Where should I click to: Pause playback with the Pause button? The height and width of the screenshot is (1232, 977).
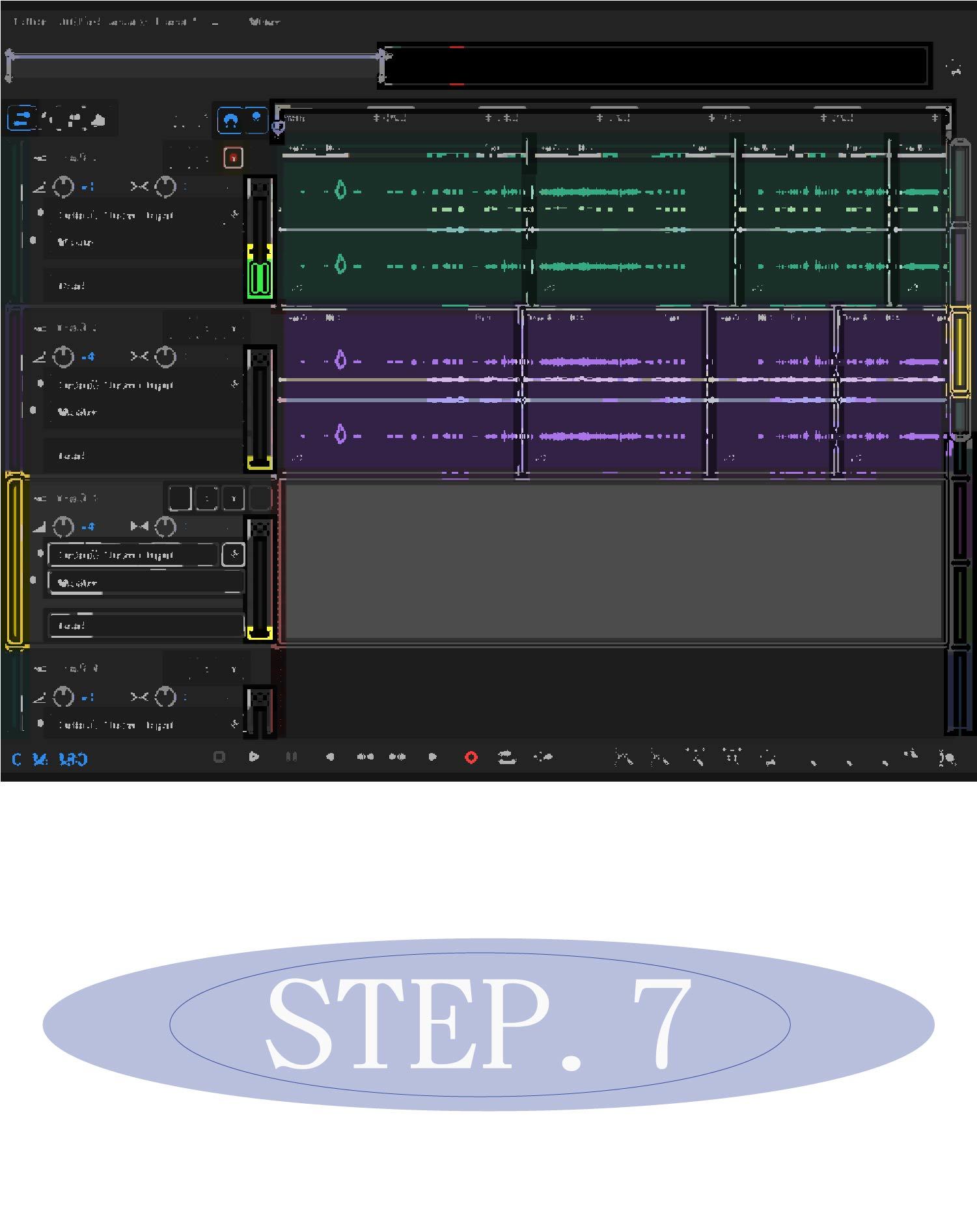click(x=292, y=757)
